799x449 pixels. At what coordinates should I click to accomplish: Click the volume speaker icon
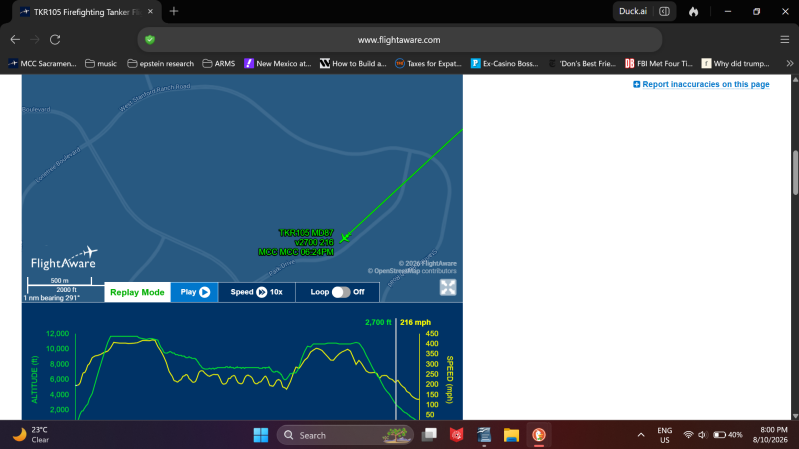[702, 435]
